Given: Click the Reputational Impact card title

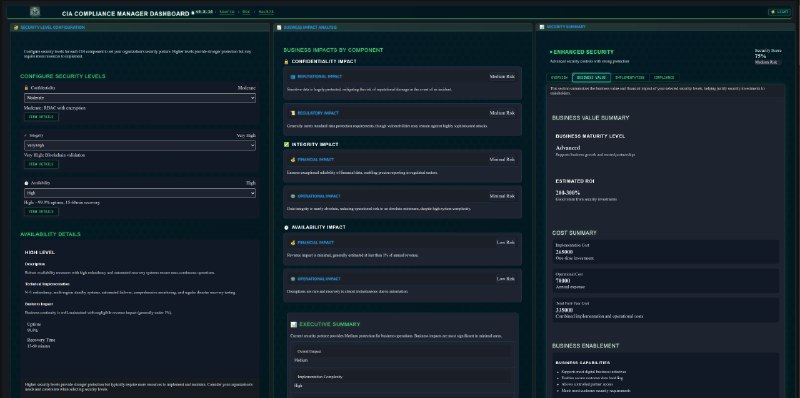Looking at the screenshot, I should click(x=320, y=77).
